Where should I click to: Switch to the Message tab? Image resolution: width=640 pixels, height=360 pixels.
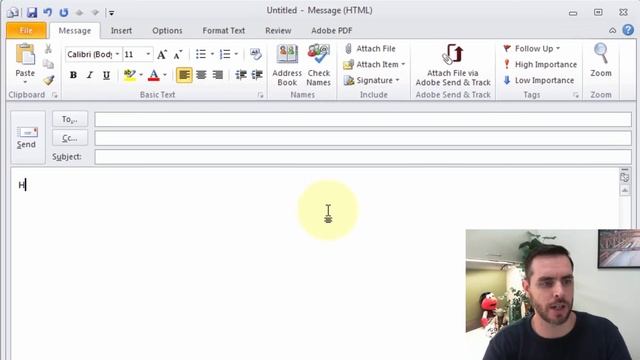(75, 31)
